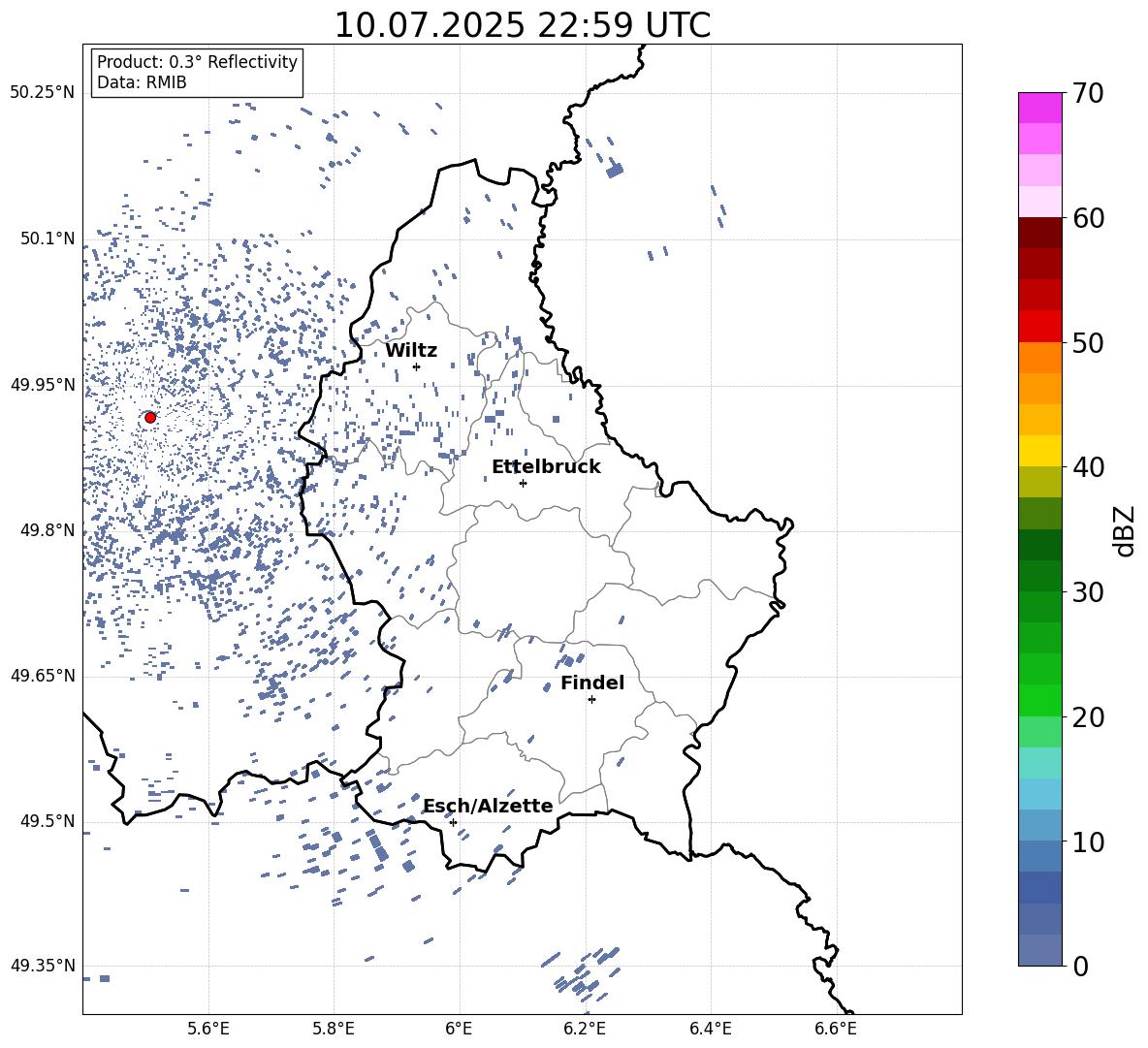Click the 40 colorbar tick label
Viewport: 1148px width, 1048px height.
pyautogui.click(x=1087, y=467)
